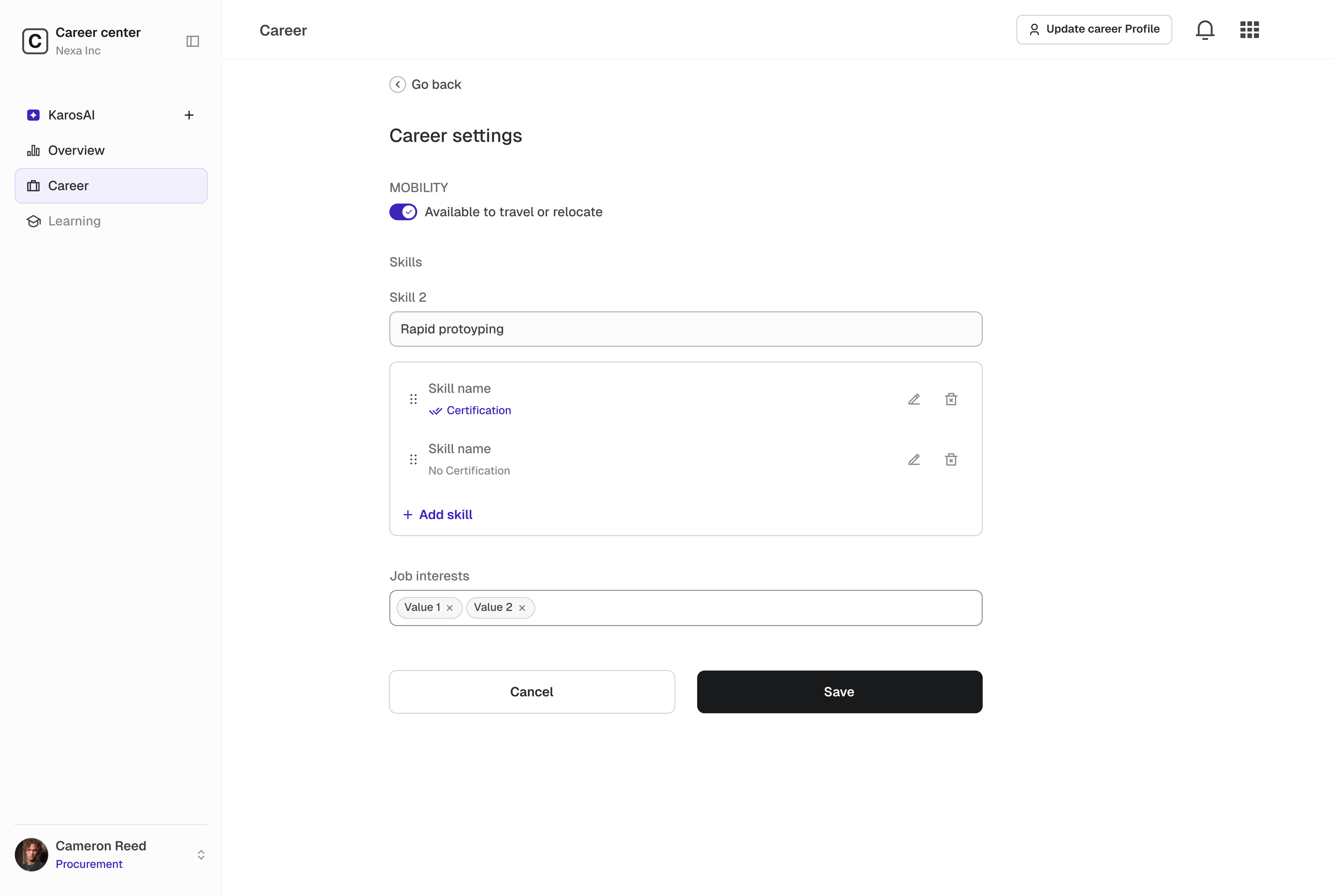Select the Career sidebar item
The height and width of the screenshot is (896, 1335).
pyautogui.click(x=111, y=186)
